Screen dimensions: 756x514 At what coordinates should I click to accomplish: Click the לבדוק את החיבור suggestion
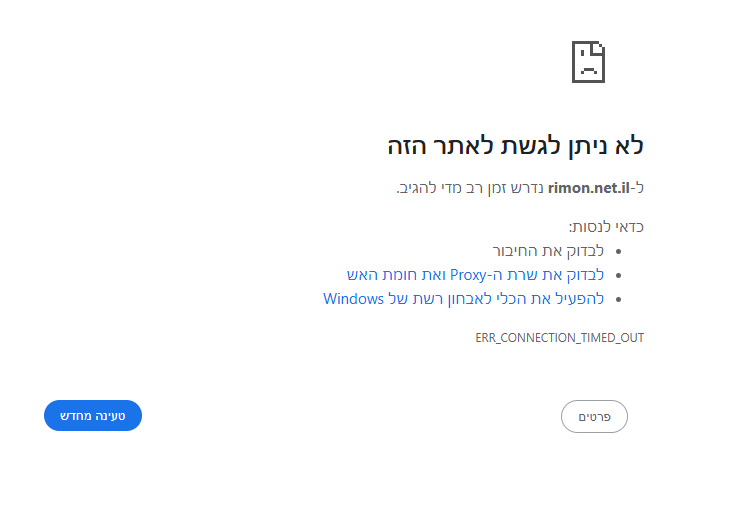coord(548,251)
